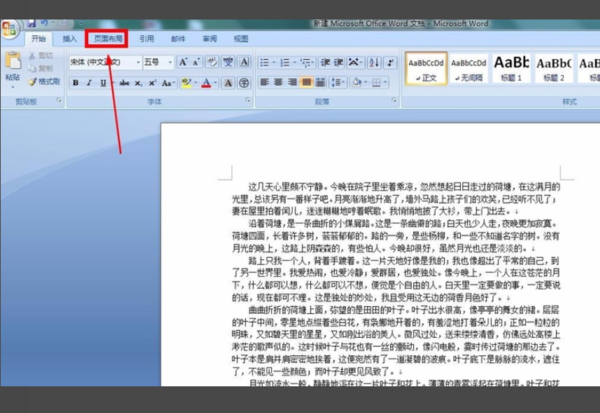
Task: Apply subscript x₂ formatting
Action: pyautogui.click(x=138, y=83)
